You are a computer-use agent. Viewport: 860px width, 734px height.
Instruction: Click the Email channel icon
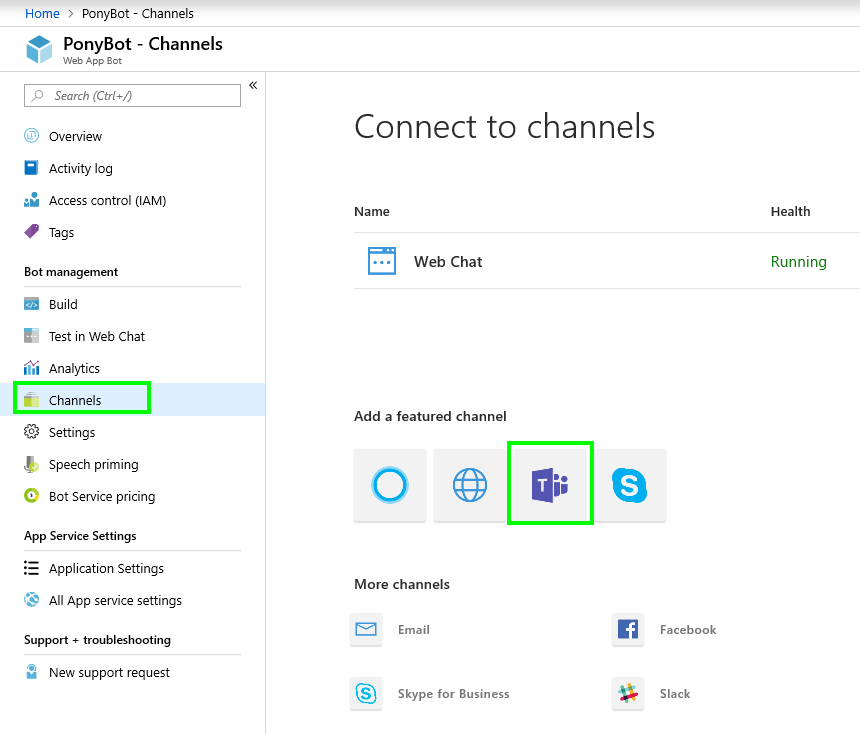click(x=366, y=629)
